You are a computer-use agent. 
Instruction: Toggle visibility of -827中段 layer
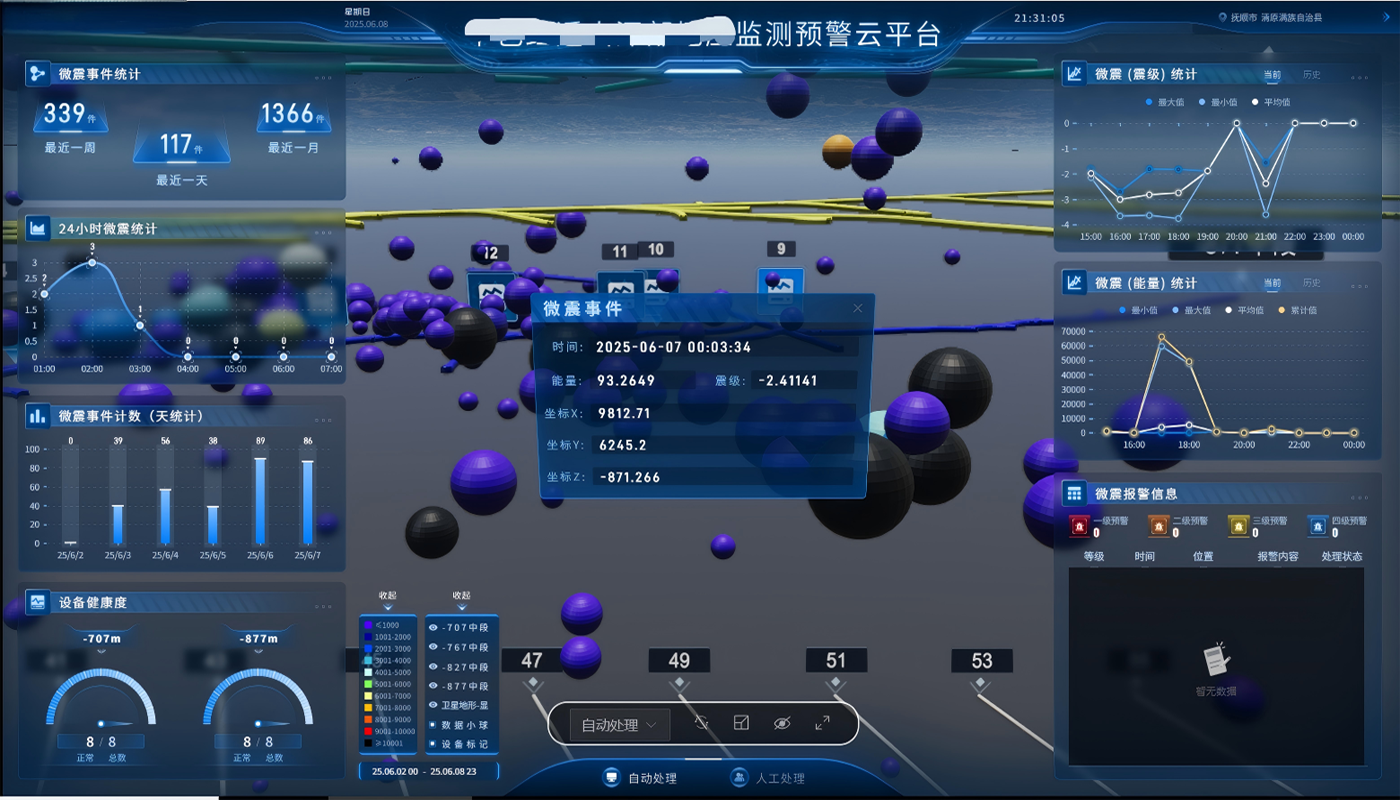[433, 667]
